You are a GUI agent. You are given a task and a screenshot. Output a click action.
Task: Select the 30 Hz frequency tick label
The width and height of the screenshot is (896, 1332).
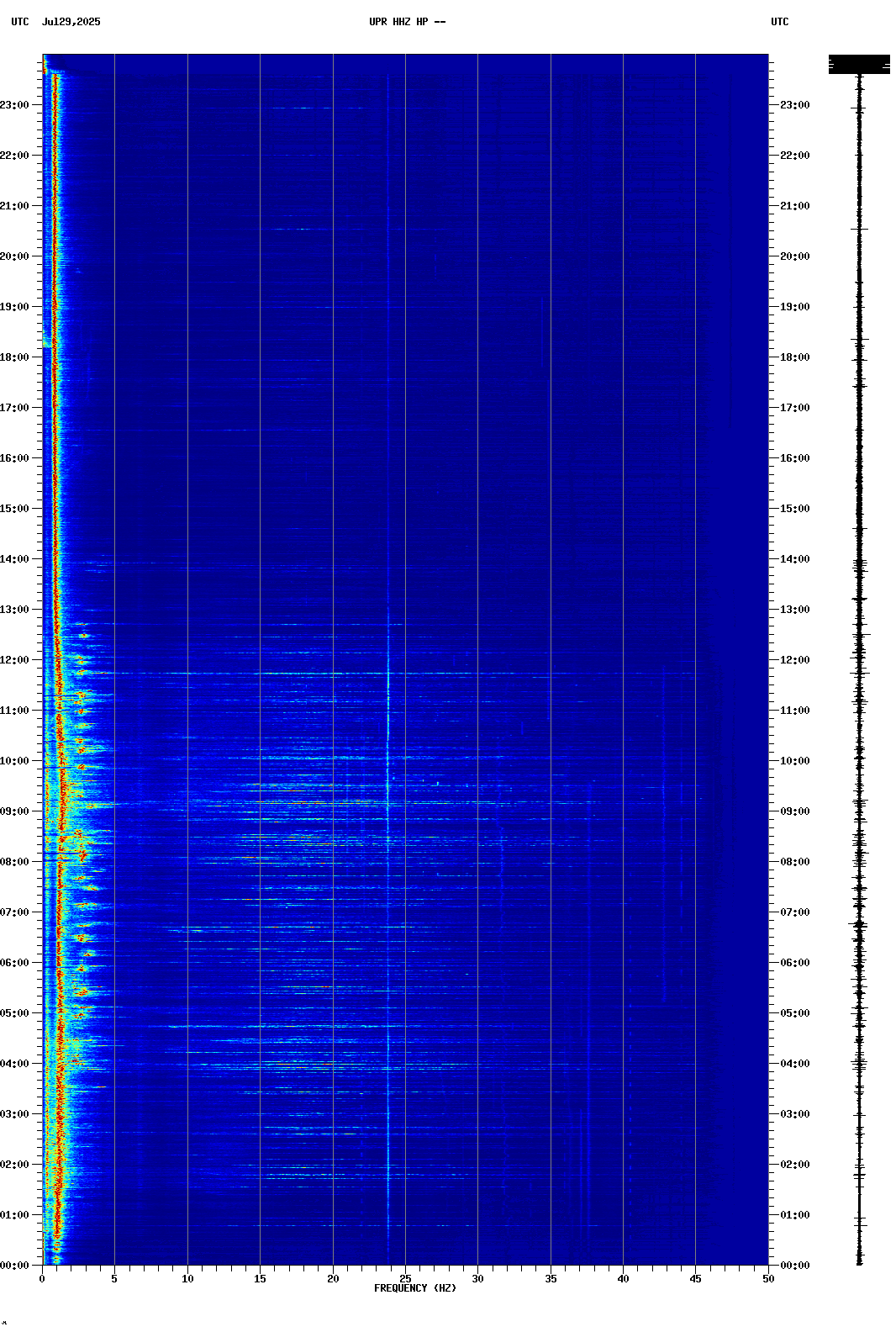tap(477, 1279)
